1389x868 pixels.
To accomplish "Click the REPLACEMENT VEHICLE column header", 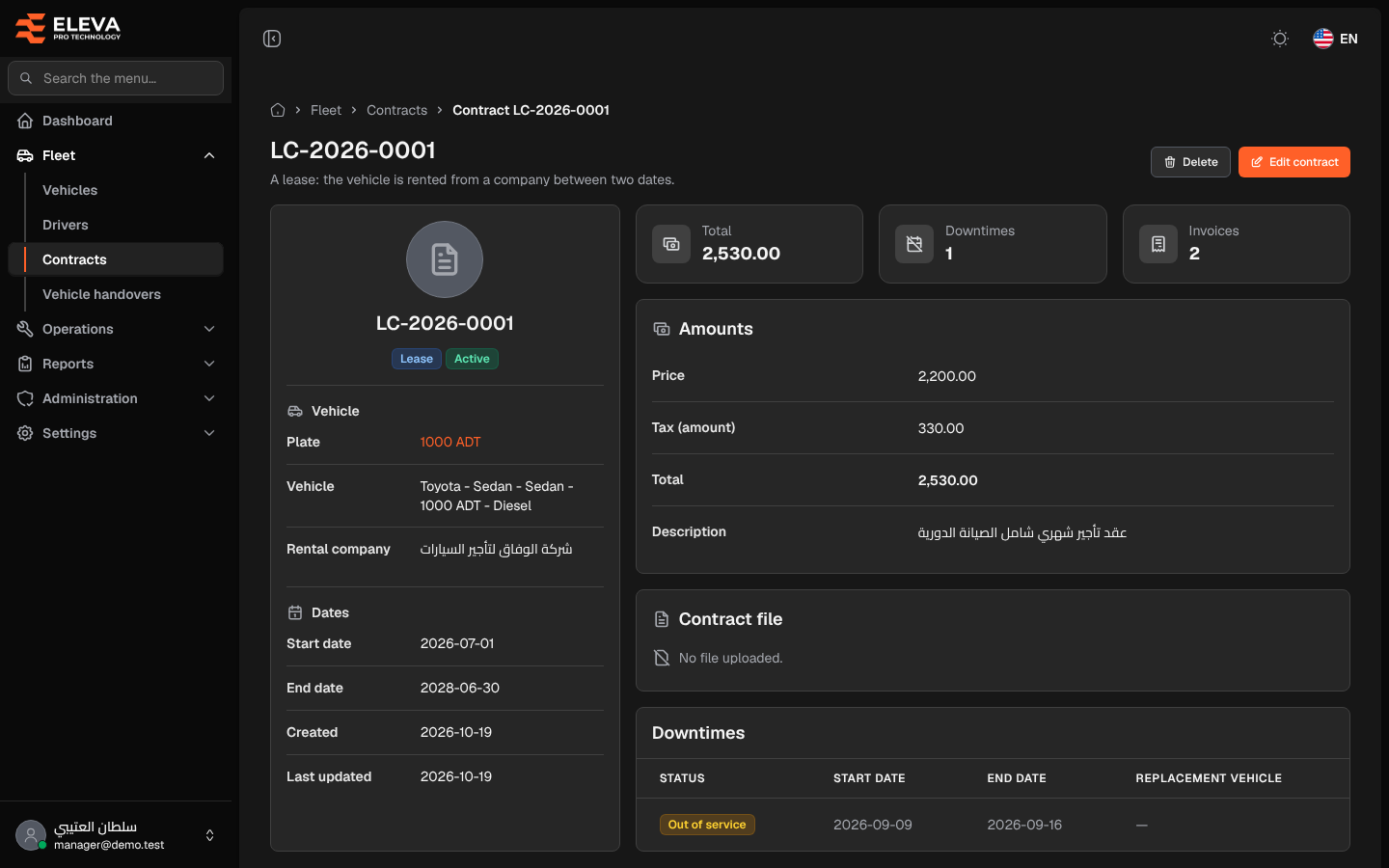I will click(x=1209, y=778).
